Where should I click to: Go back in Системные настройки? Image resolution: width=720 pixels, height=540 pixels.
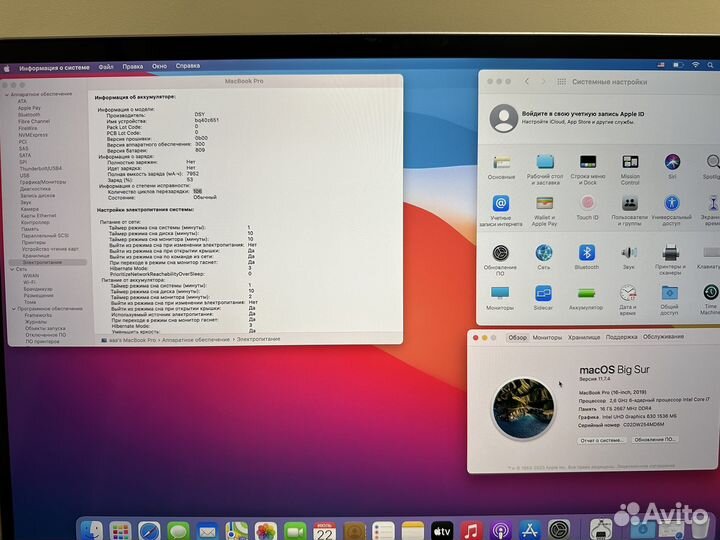pos(527,81)
